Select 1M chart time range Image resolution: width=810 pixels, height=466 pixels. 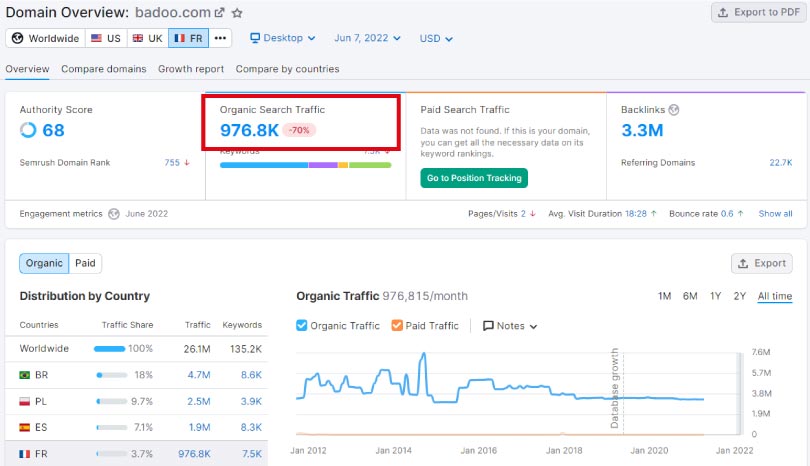click(664, 296)
